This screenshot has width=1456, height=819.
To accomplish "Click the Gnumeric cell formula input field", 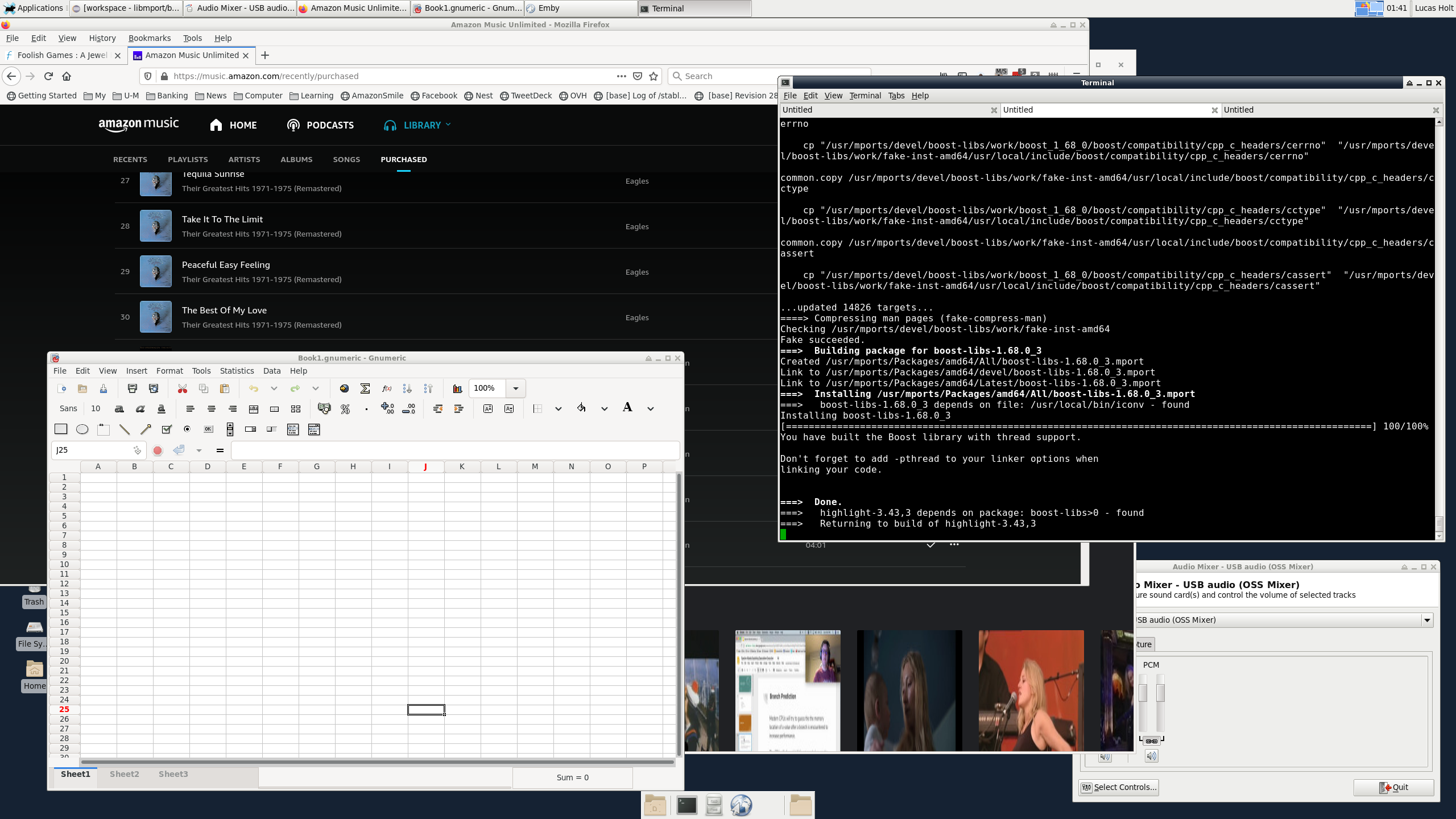I will click(455, 450).
